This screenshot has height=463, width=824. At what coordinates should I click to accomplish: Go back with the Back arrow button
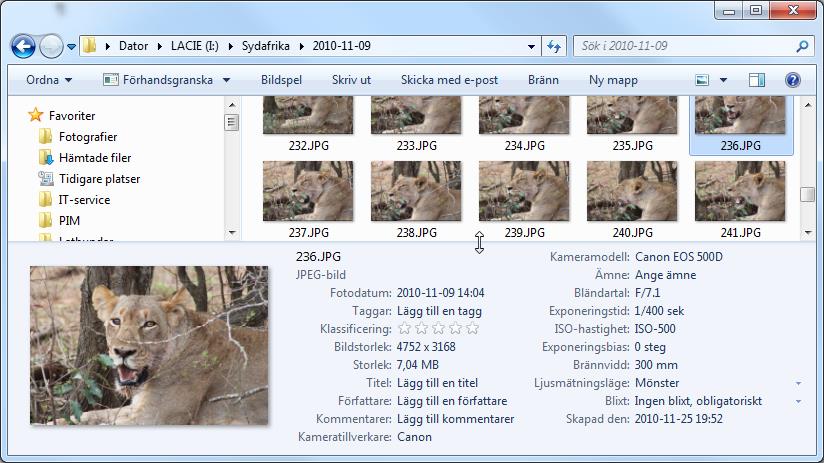pyautogui.click(x=23, y=46)
